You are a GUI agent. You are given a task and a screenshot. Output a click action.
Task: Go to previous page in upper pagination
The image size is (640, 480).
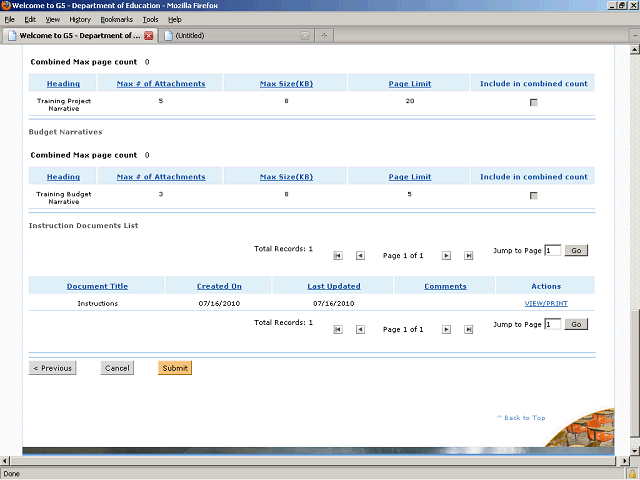360,256
